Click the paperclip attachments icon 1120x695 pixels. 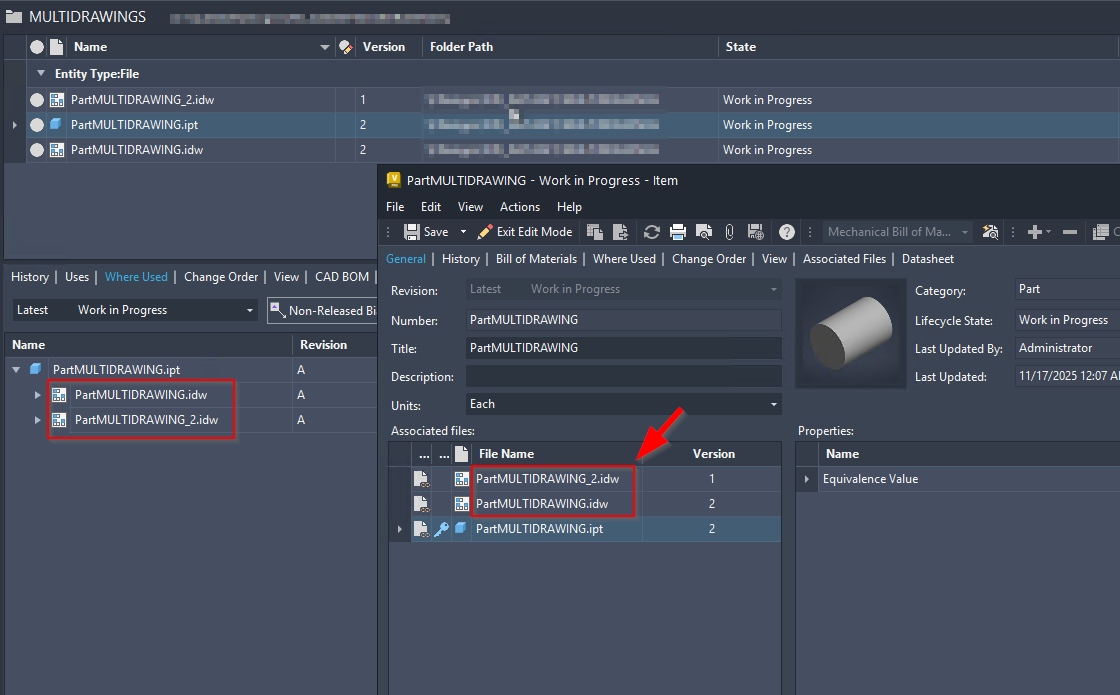pos(729,232)
